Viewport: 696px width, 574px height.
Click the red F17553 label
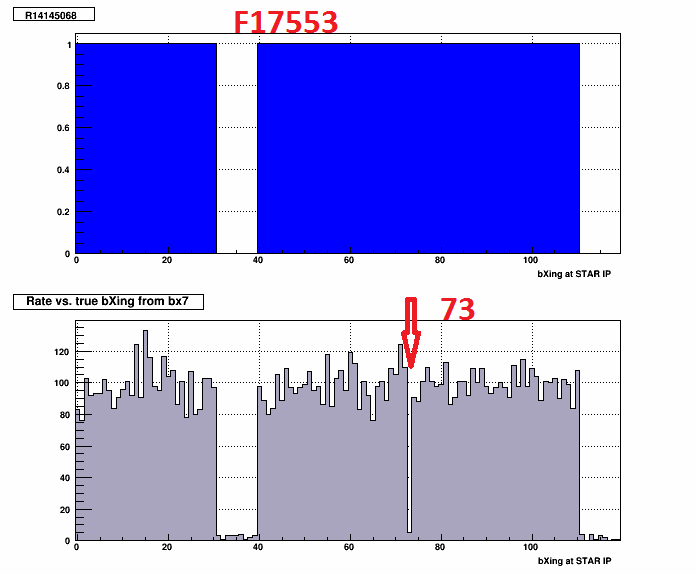[286, 22]
